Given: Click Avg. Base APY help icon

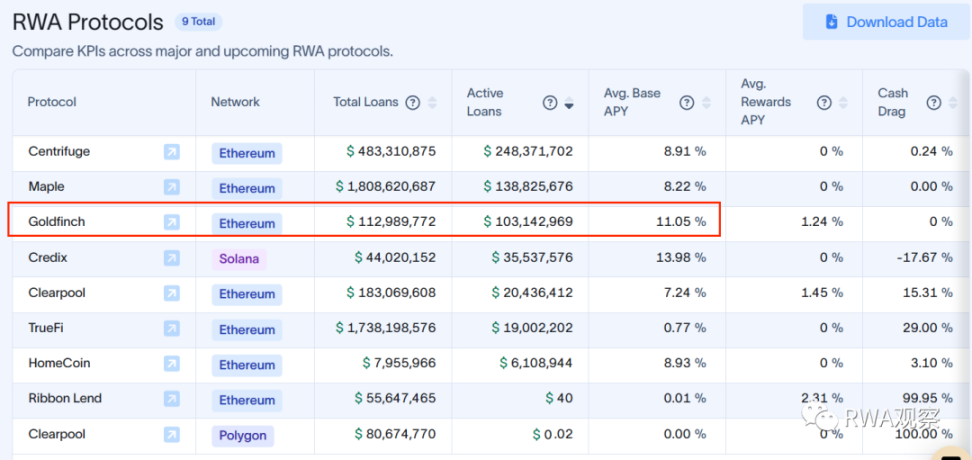Looking at the screenshot, I should click(687, 102).
